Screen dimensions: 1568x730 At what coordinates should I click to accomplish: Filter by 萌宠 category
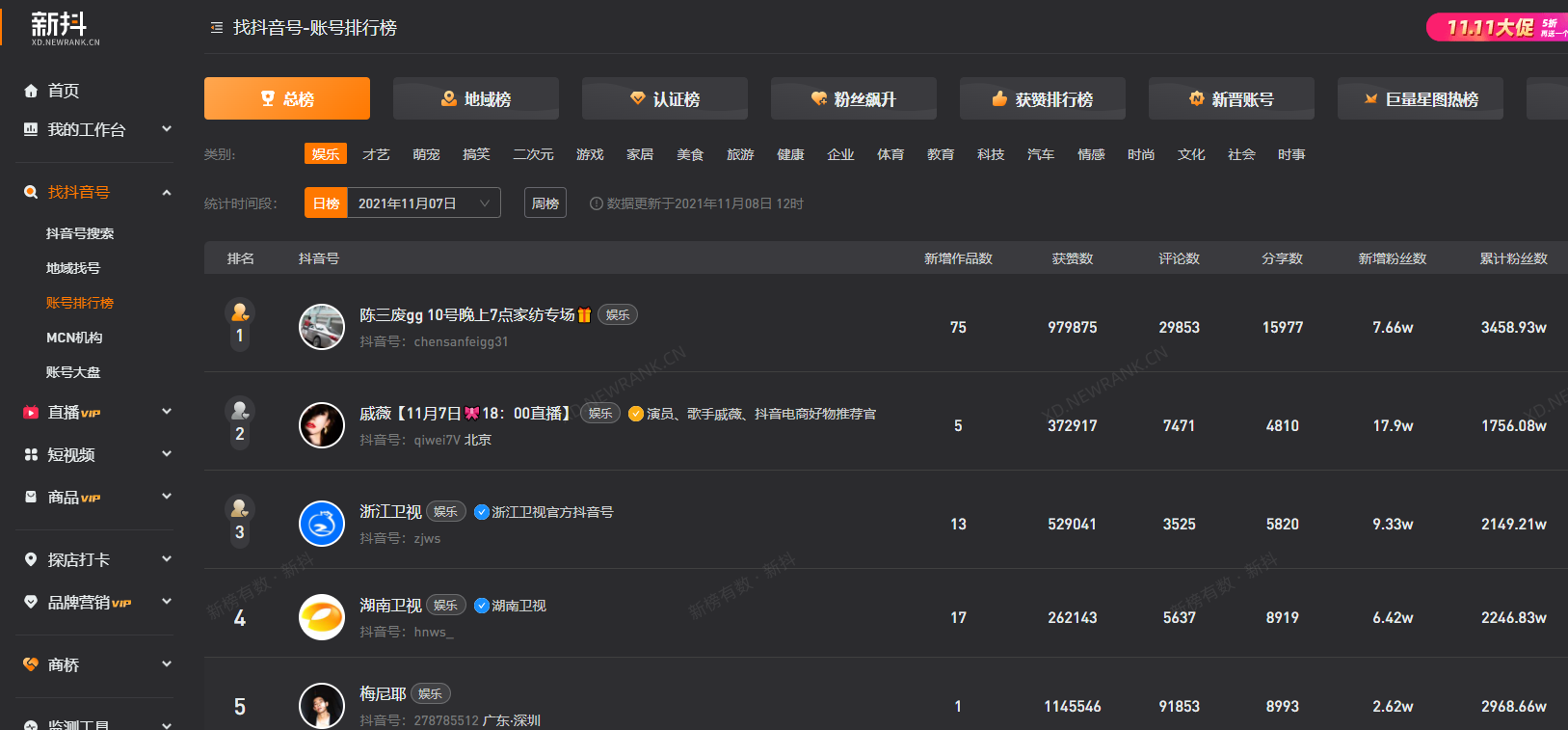point(426,154)
